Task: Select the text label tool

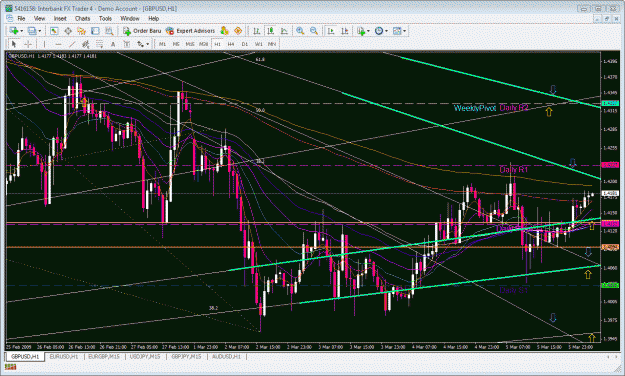Action: click(126, 44)
